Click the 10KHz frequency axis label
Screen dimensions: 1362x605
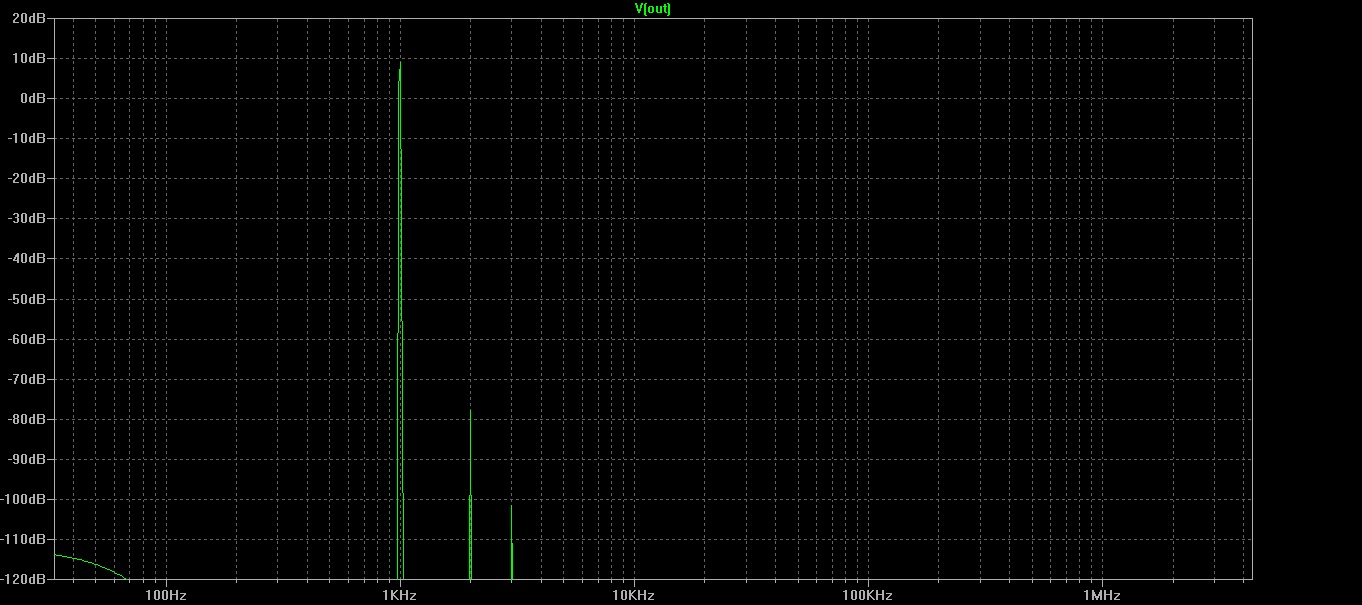pos(633,595)
